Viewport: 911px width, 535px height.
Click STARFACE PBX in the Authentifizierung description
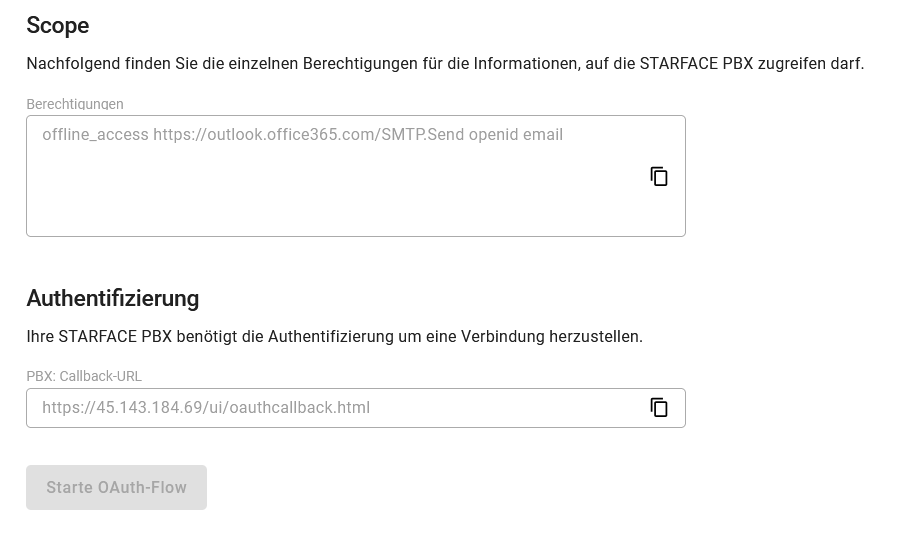click(x=115, y=336)
